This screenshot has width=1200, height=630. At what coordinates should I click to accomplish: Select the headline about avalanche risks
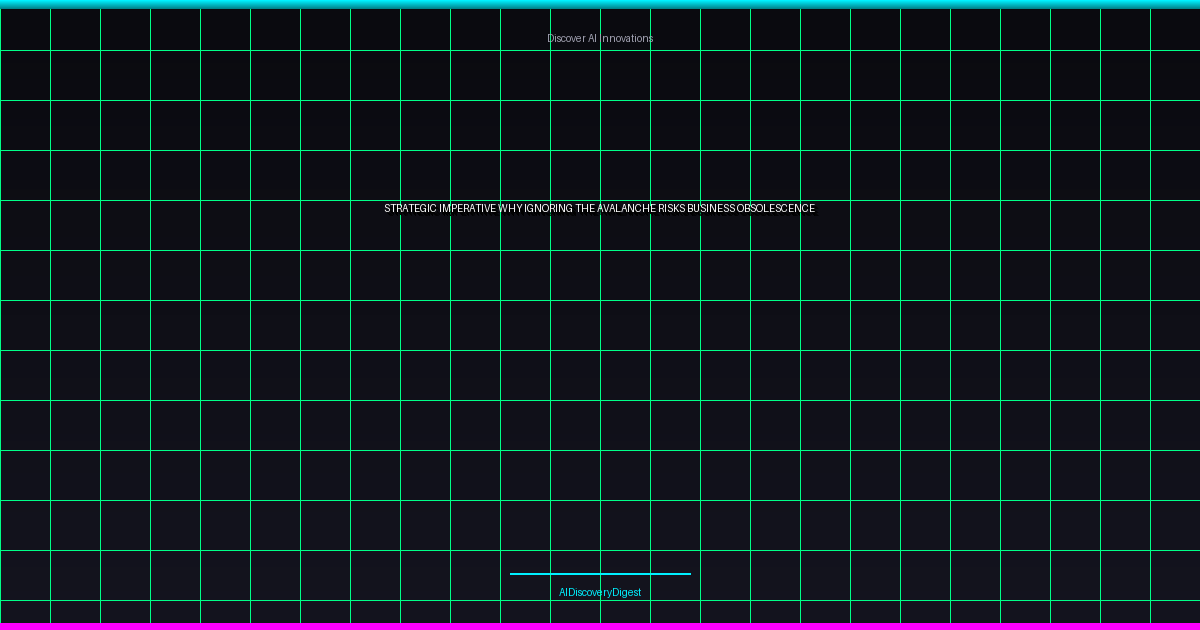(x=600, y=208)
